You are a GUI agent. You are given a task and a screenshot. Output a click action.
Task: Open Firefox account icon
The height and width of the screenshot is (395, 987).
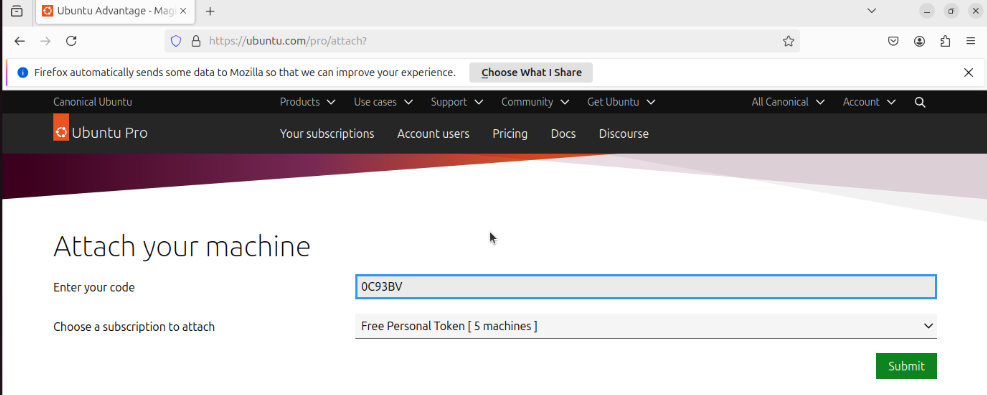click(x=920, y=41)
